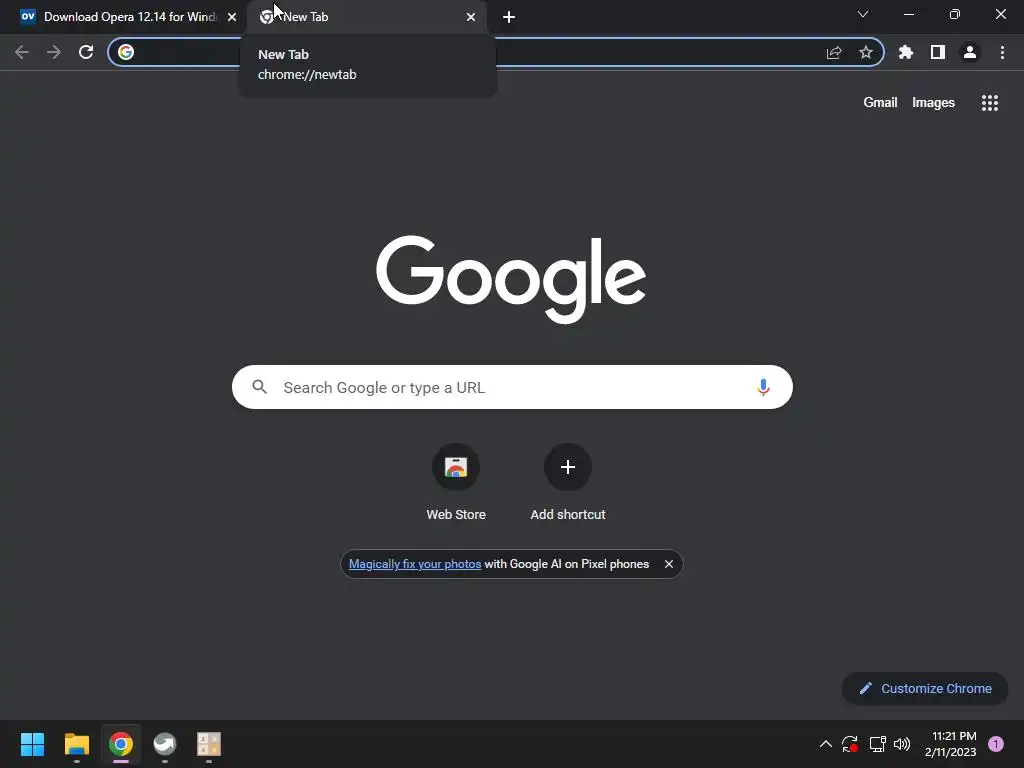Viewport: 1024px width, 768px height.
Task: Close the Download Opera tab
Action: pyautogui.click(x=232, y=17)
